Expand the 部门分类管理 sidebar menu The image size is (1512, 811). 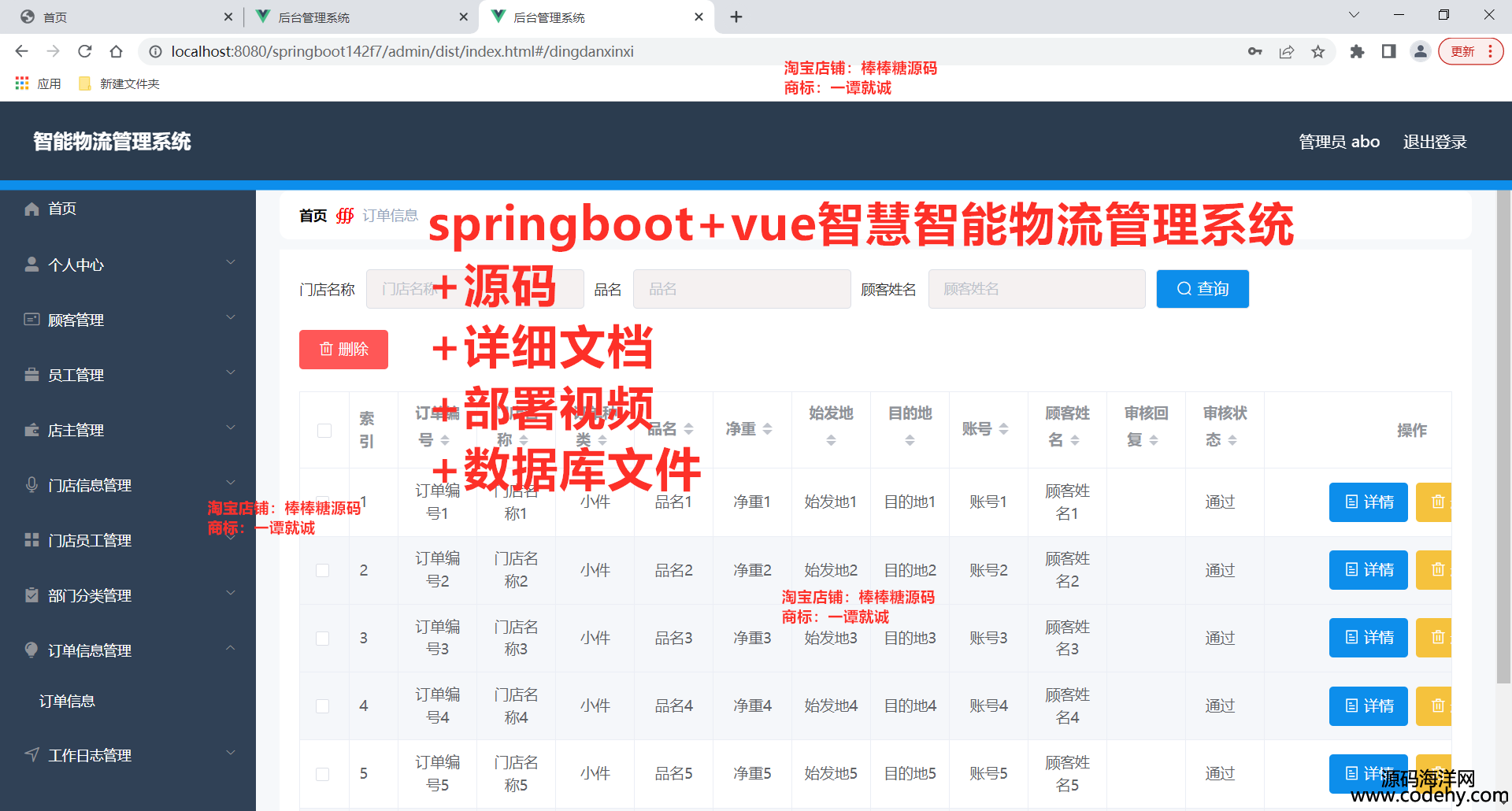click(x=128, y=595)
